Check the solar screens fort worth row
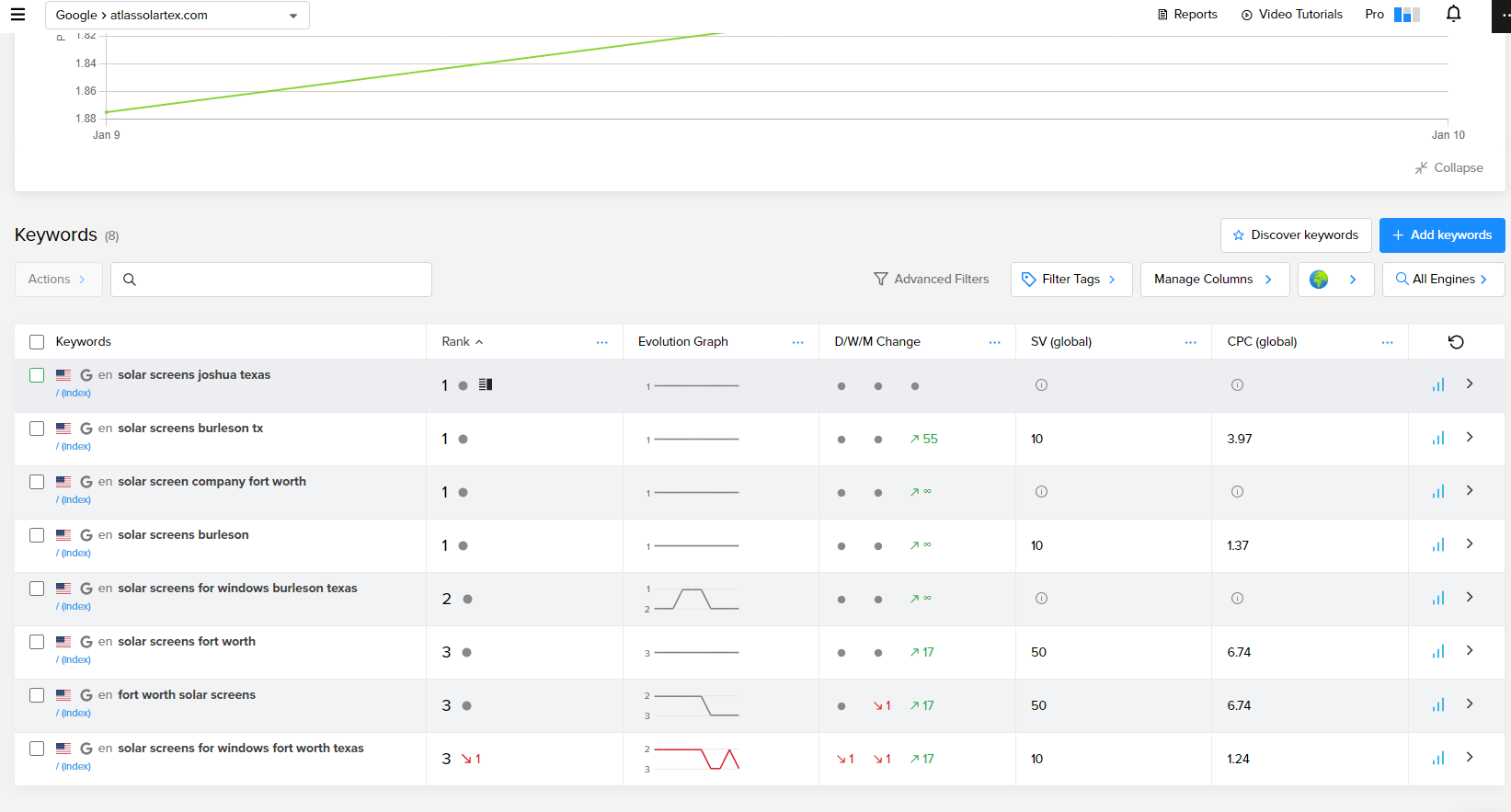The image size is (1511, 812). (x=37, y=642)
